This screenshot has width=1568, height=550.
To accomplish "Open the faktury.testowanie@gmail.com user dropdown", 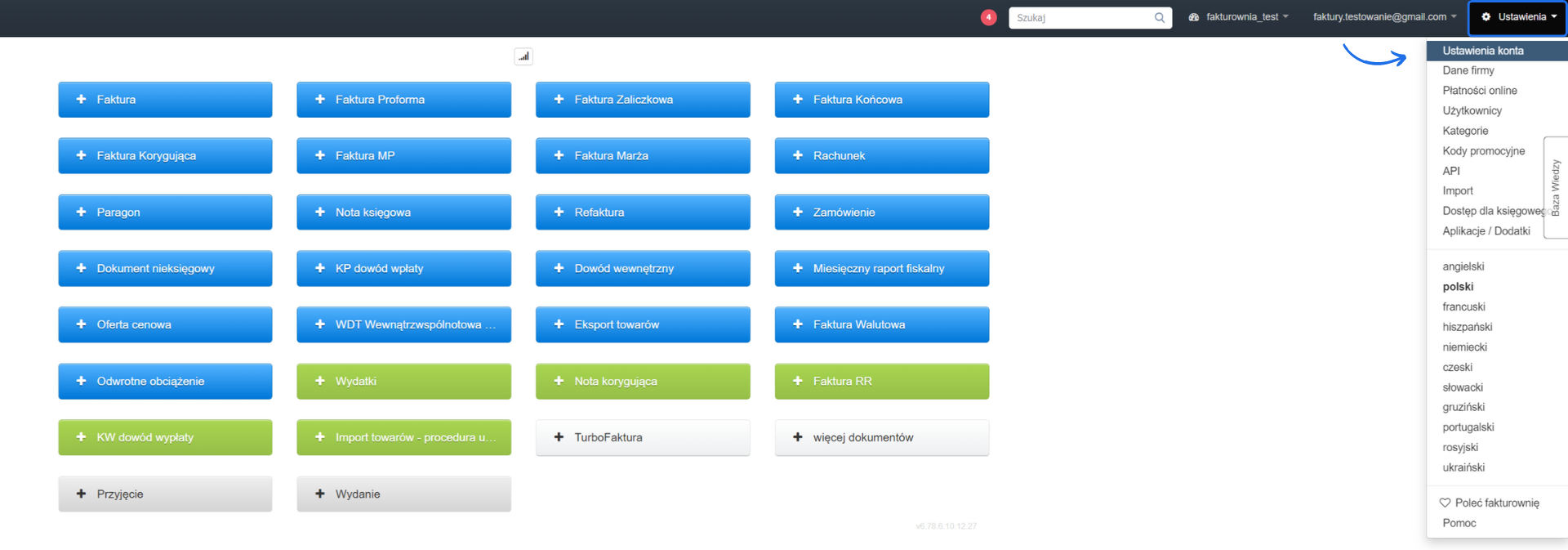I will [x=1384, y=17].
